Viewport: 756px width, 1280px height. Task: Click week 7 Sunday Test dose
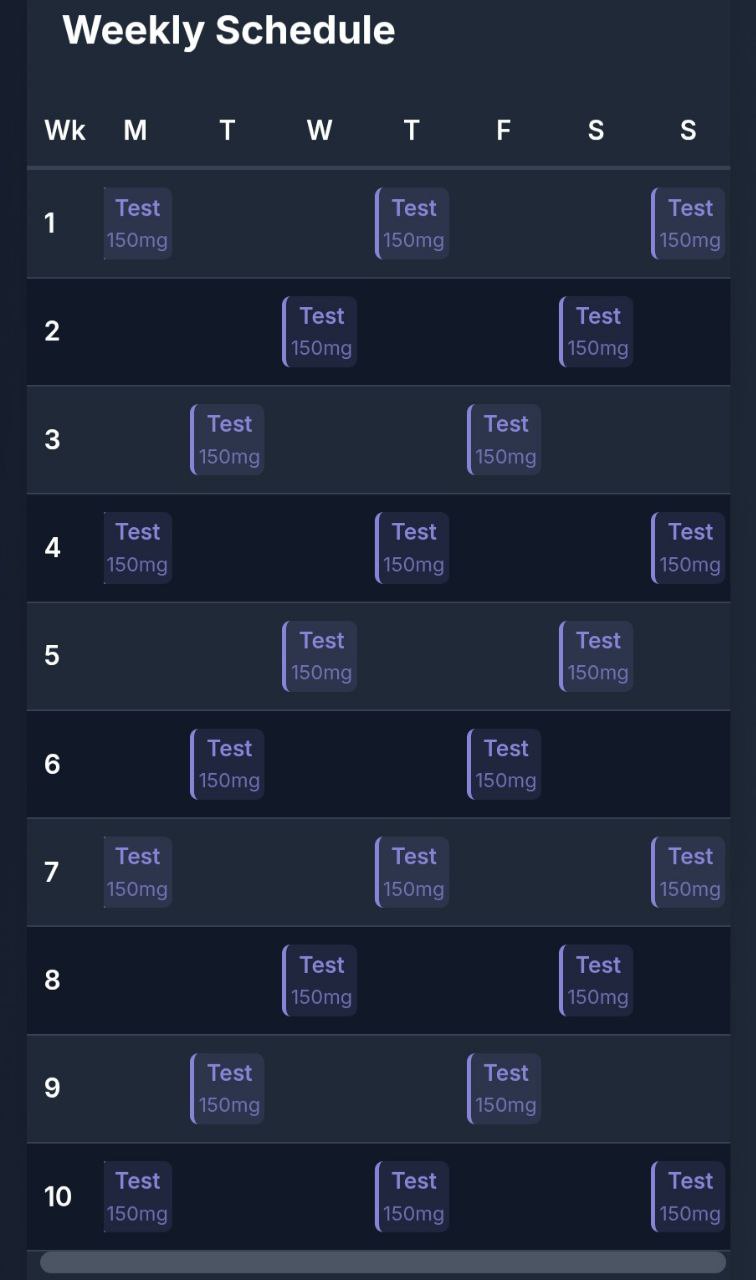tap(689, 871)
